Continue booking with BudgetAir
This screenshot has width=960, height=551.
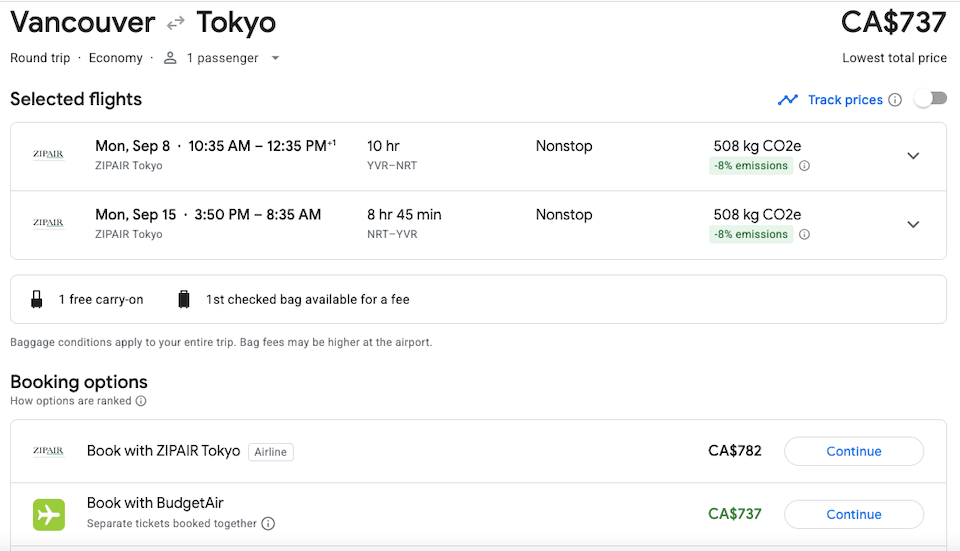(853, 514)
